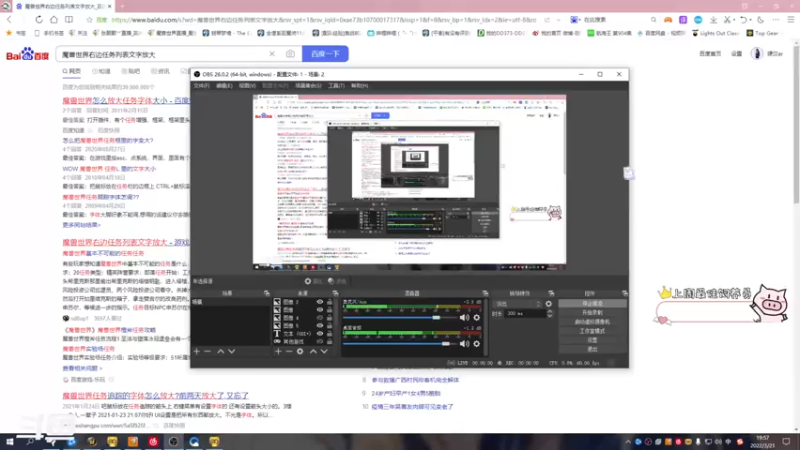
Task: Pop out the 场景 dock panel
Action: coord(267,293)
